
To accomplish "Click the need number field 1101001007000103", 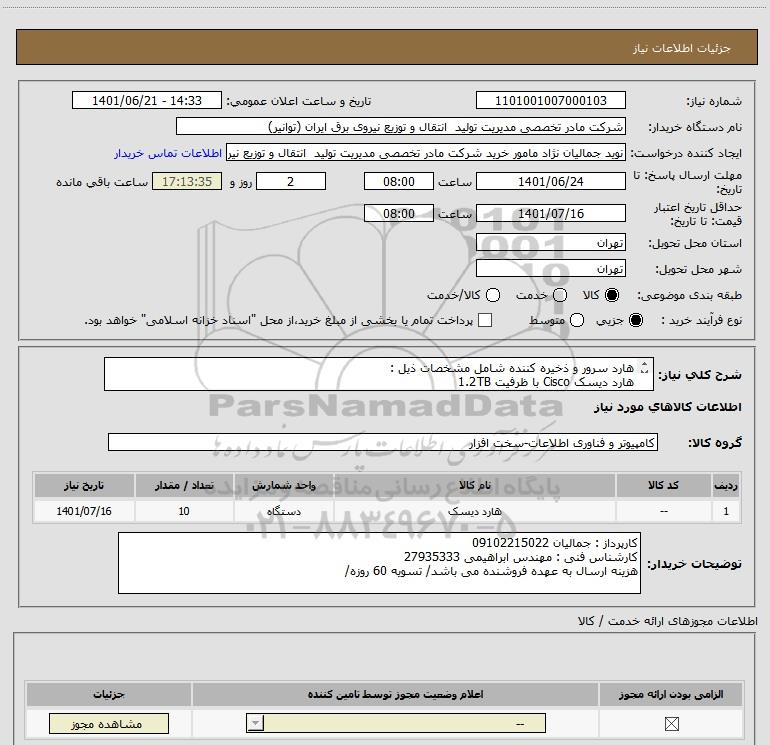I will pyautogui.click(x=550, y=100).
